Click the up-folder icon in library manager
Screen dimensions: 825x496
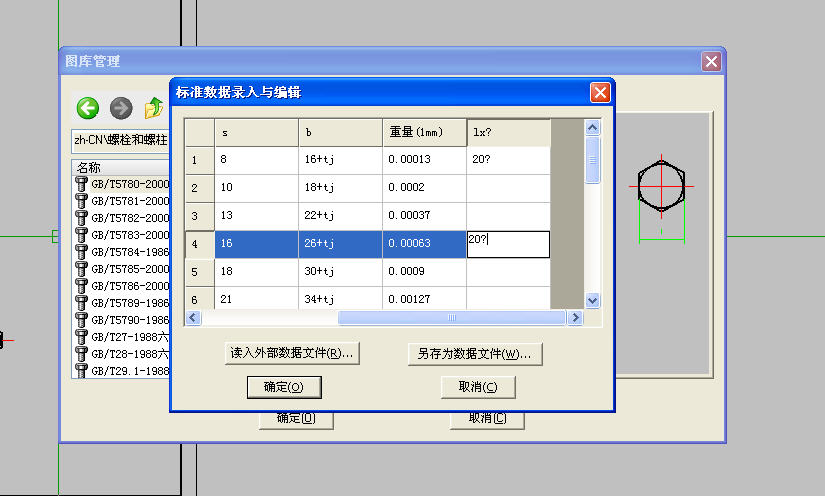click(x=154, y=107)
